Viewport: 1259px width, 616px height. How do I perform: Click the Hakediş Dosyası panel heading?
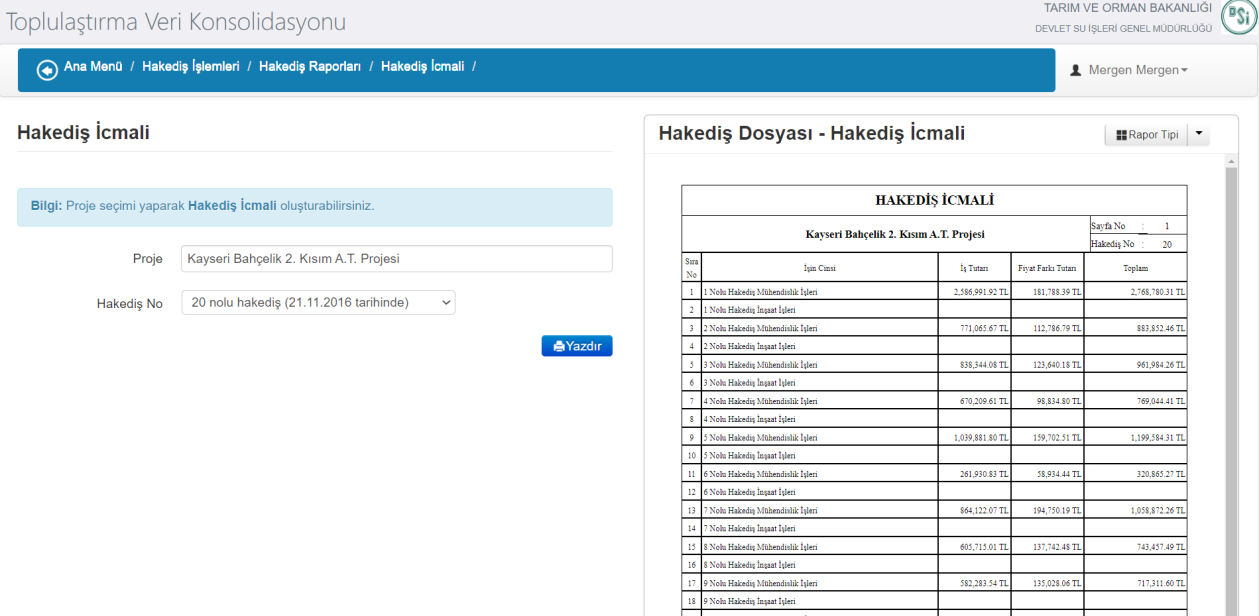[811, 133]
